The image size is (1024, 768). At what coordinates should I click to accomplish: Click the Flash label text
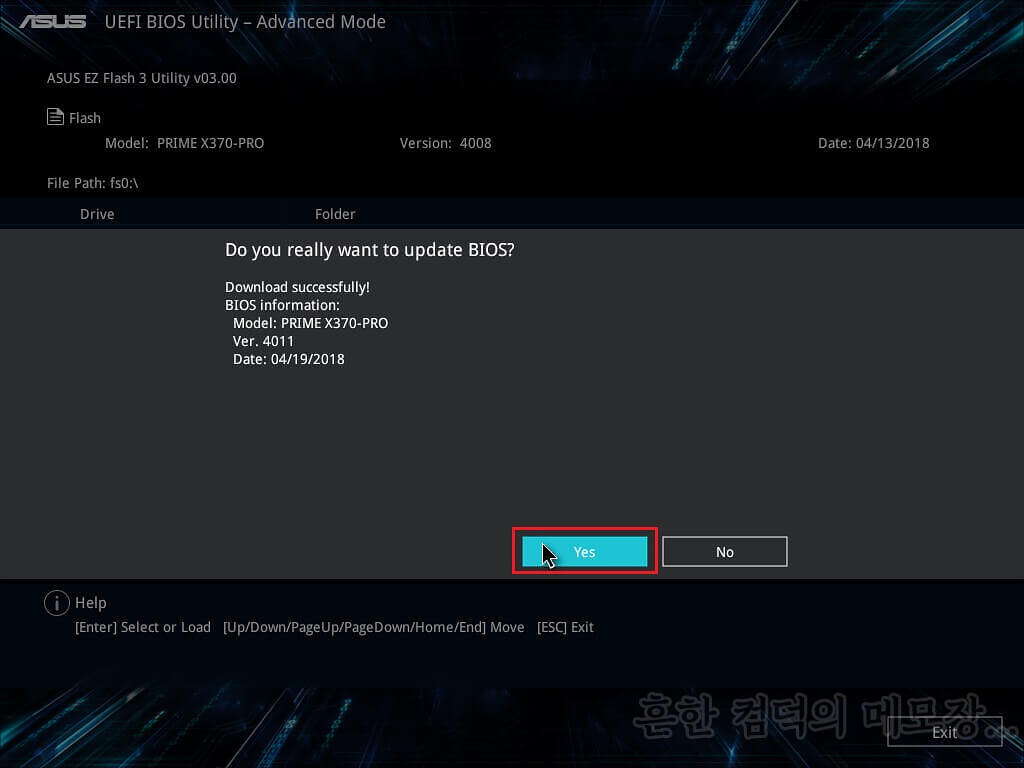85,118
